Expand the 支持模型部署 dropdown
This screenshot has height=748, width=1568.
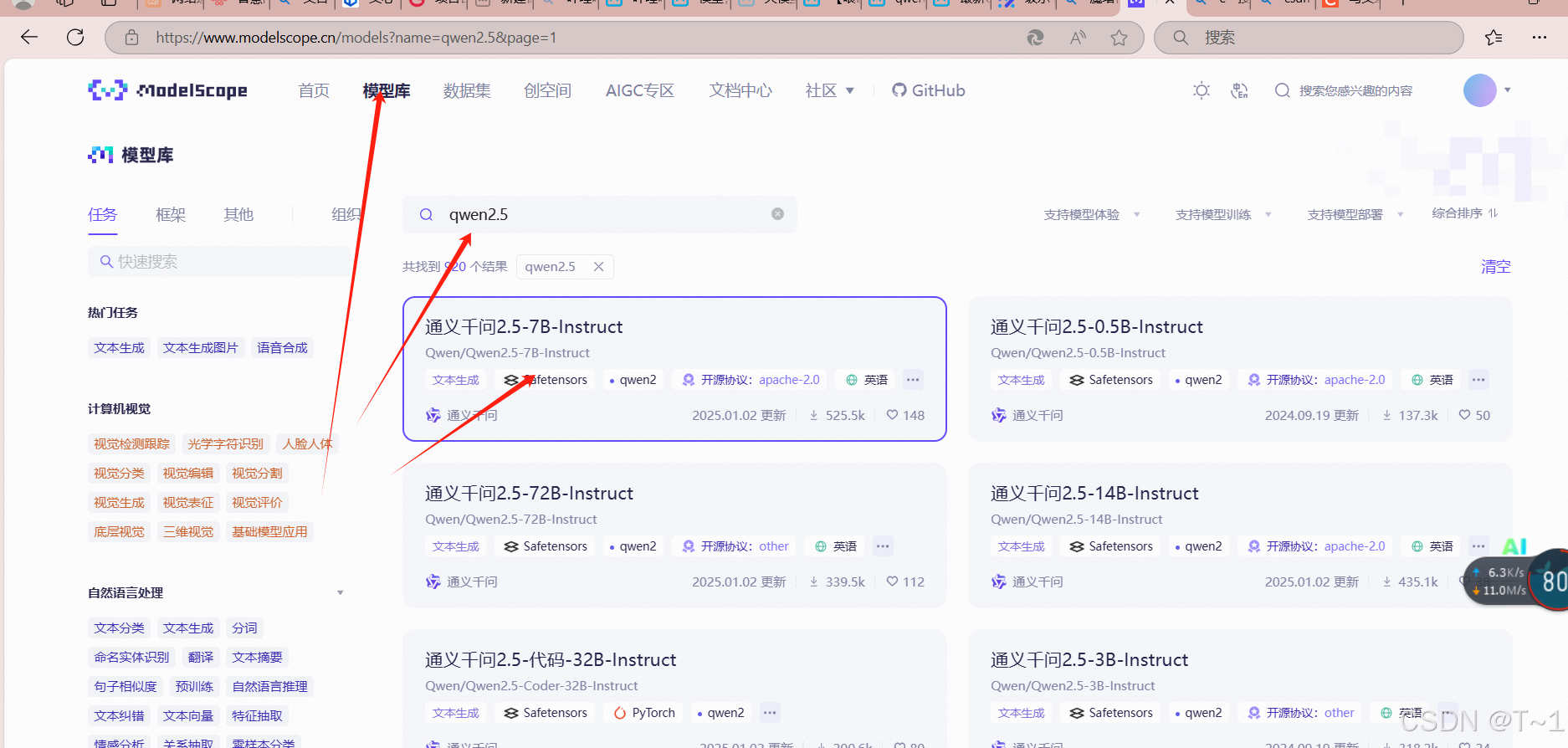tap(1355, 215)
